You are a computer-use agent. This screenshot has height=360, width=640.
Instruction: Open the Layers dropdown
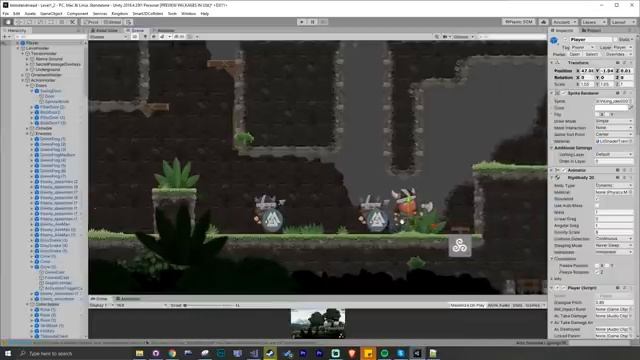click(x=593, y=22)
